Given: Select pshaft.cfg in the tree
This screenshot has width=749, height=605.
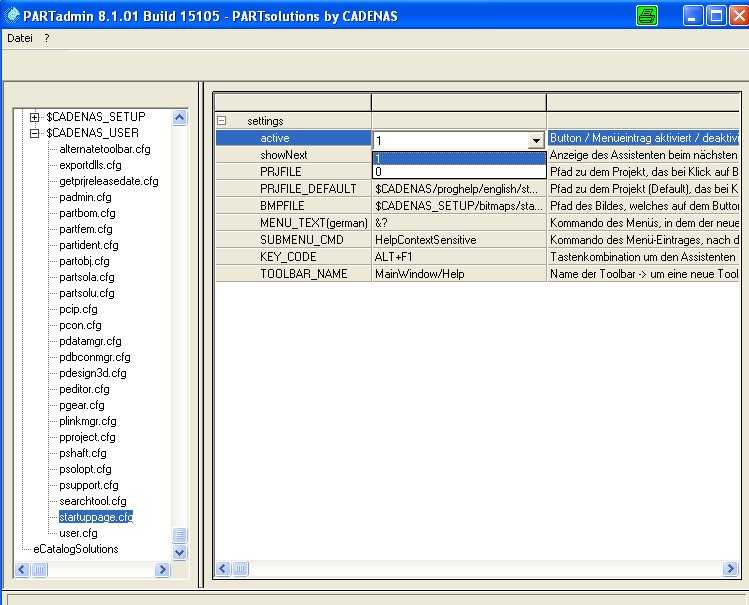Looking at the screenshot, I should [x=83, y=453].
